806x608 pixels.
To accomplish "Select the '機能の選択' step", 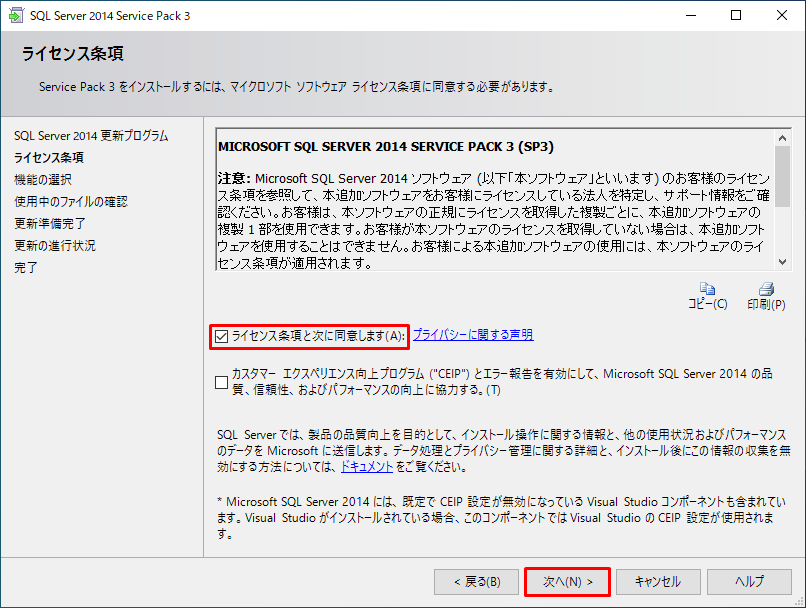I will (43, 179).
